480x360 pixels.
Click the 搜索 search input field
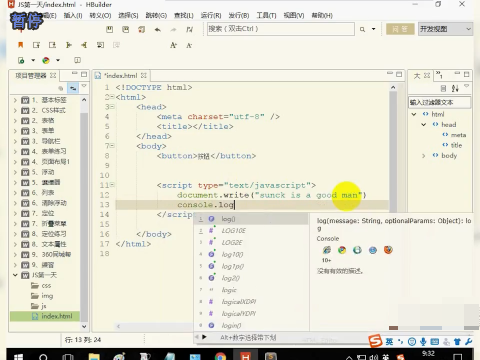tap(280, 29)
